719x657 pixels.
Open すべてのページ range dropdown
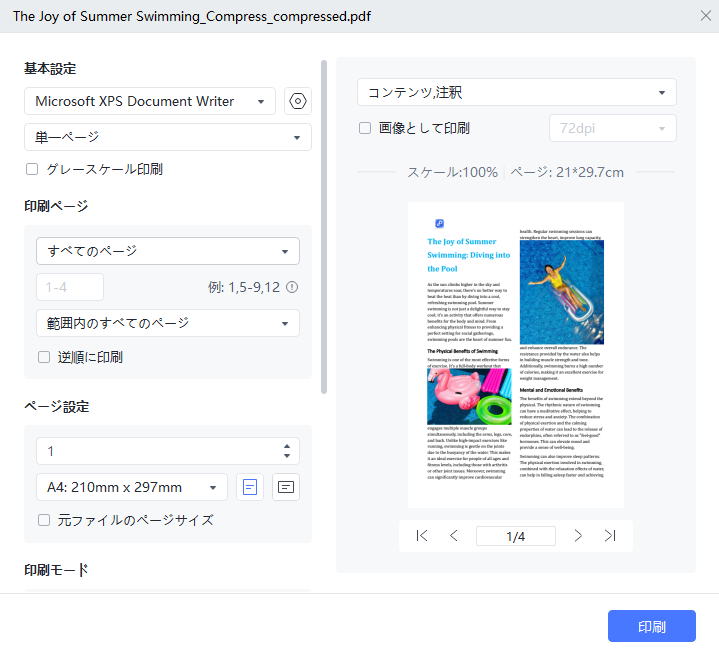[168, 251]
